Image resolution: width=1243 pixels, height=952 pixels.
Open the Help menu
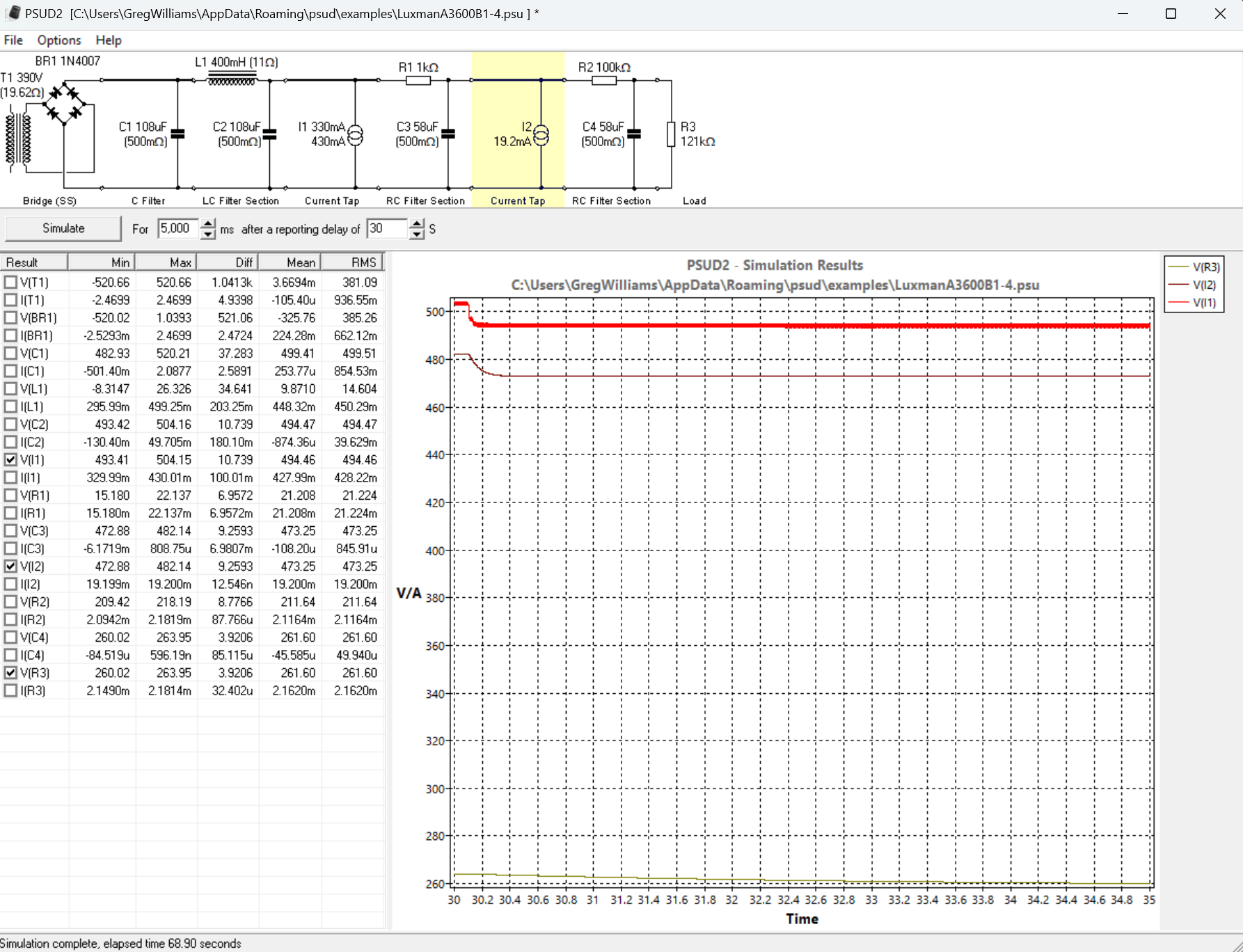pos(109,40)
